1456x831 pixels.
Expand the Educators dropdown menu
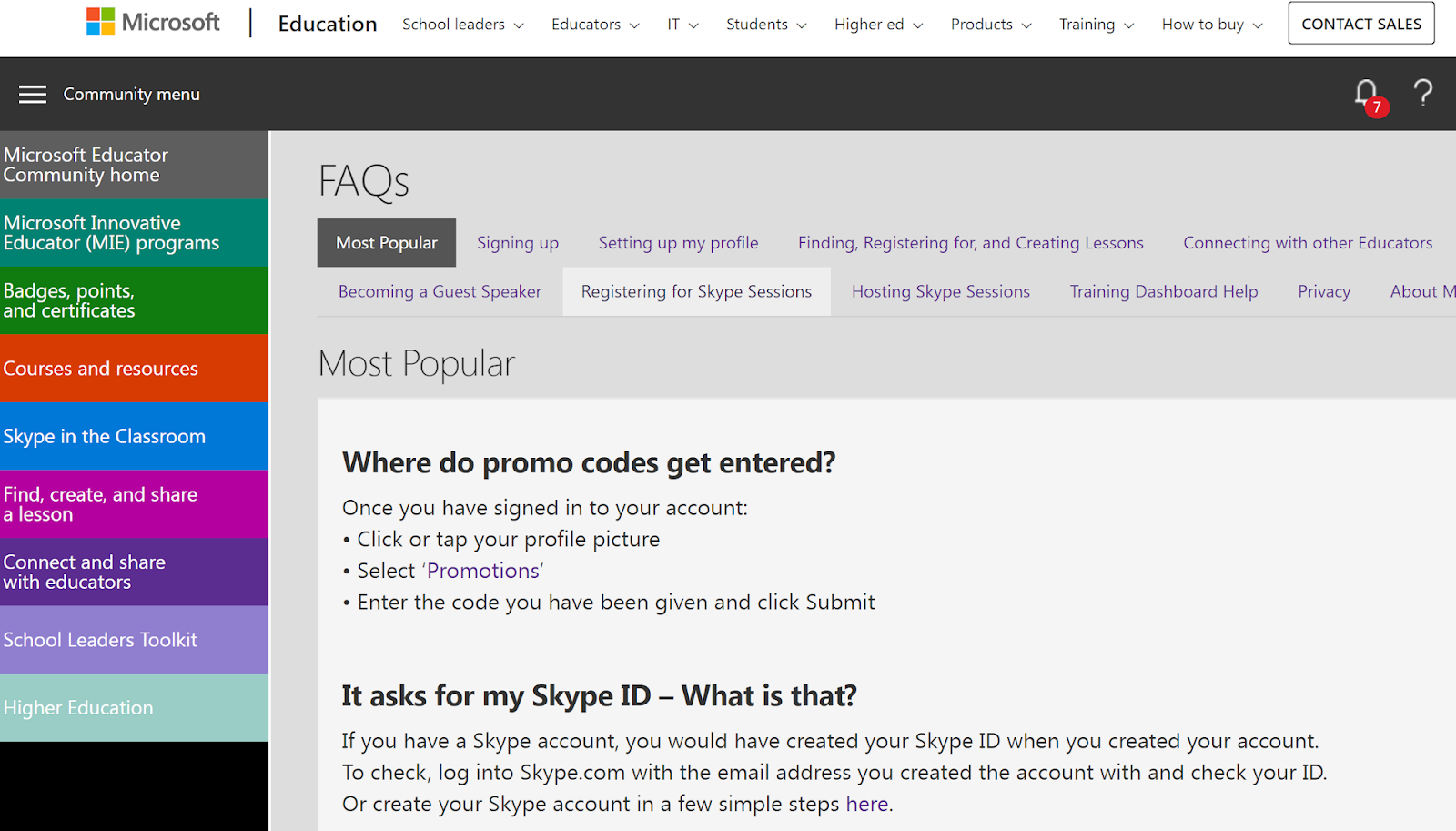click(x=594, y=25)
